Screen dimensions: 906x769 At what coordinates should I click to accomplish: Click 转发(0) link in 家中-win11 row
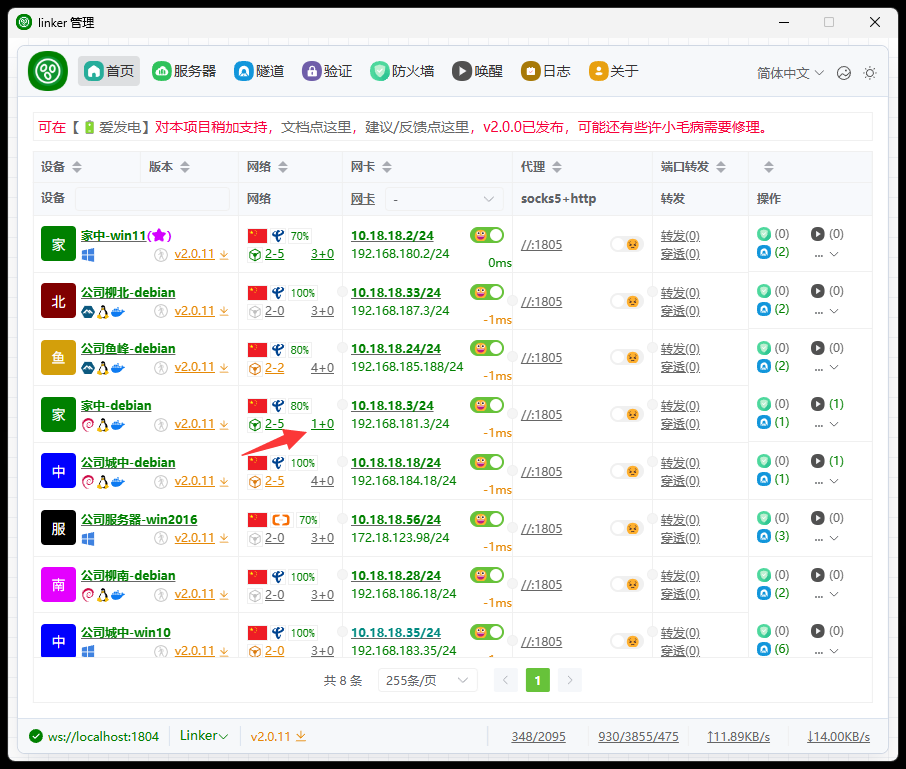680,236
